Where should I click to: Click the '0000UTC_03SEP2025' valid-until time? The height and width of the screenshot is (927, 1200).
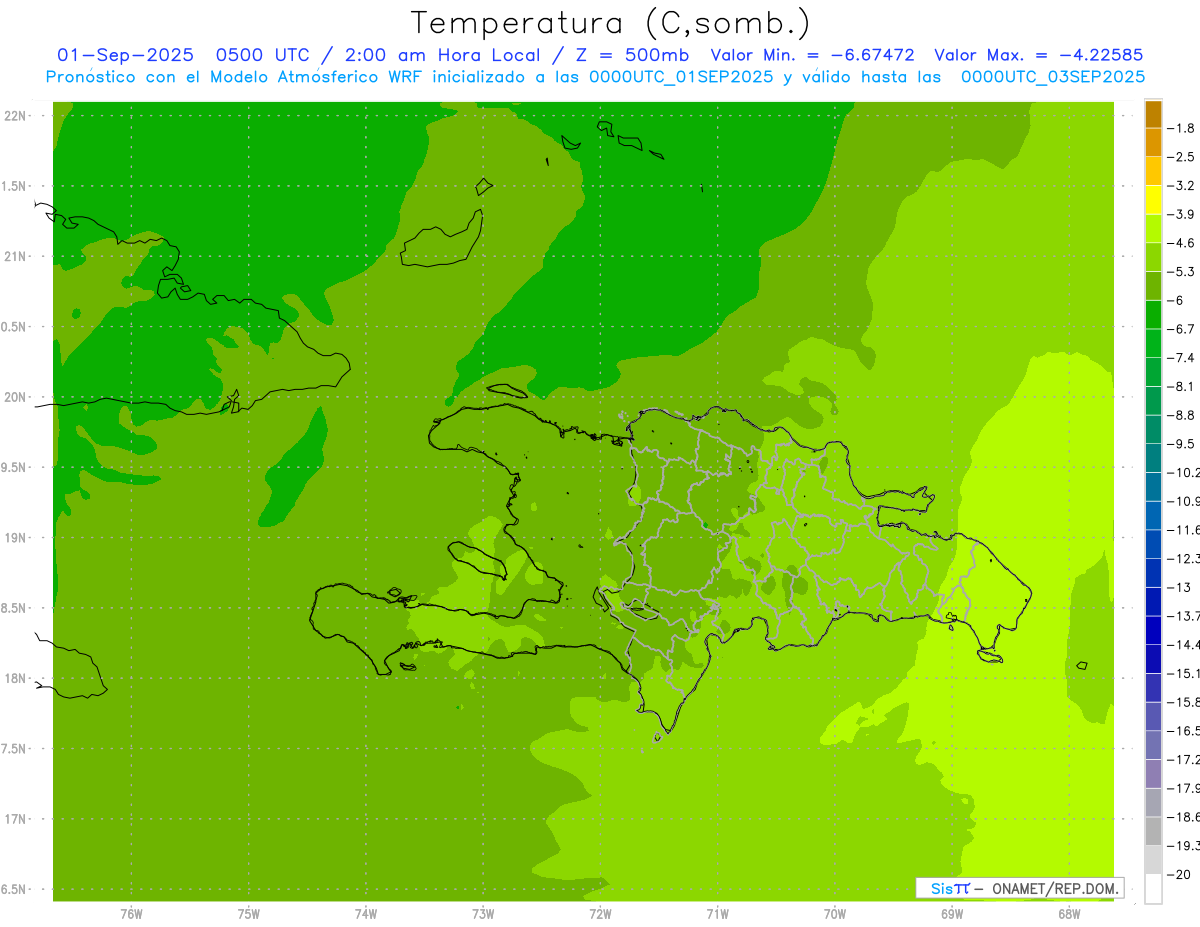[x=1053, y=76]
